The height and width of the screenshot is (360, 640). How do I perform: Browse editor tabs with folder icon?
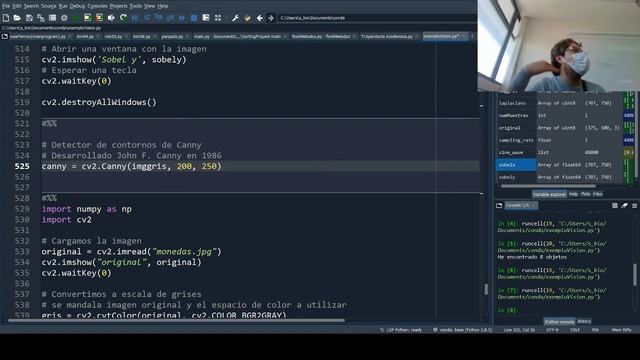click(x=4, y=36)
